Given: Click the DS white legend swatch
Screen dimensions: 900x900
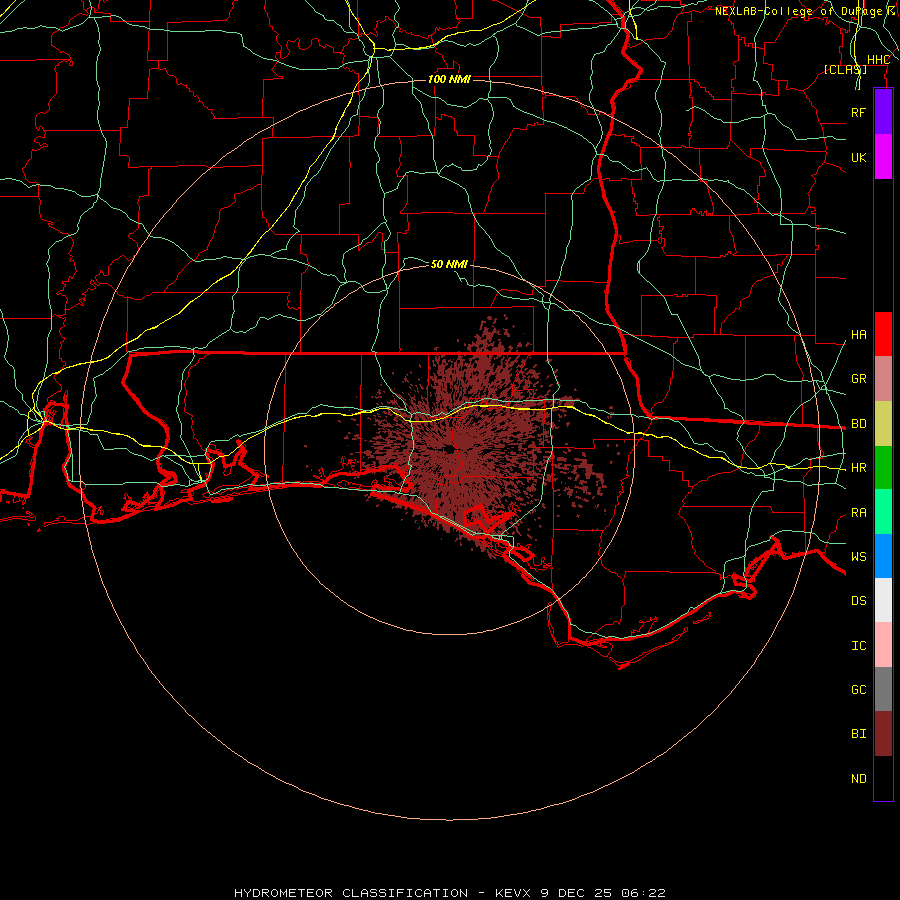Looking at the screenshot, I should click(883, 600).
